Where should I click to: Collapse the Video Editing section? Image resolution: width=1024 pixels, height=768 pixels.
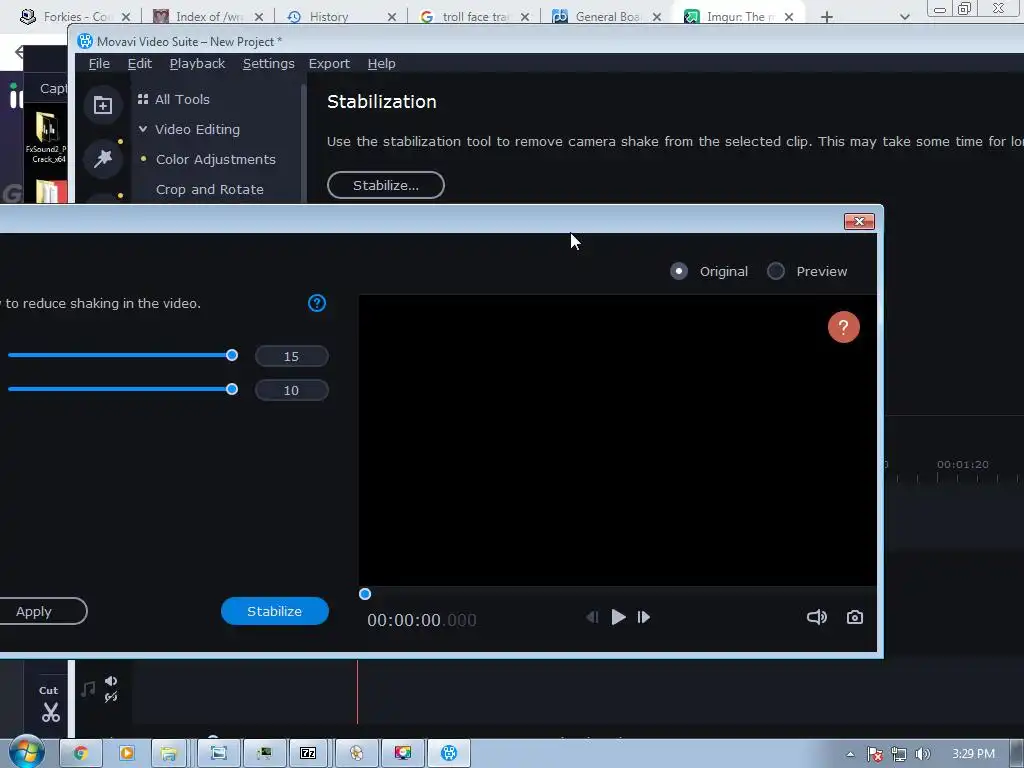click(143, 129)
